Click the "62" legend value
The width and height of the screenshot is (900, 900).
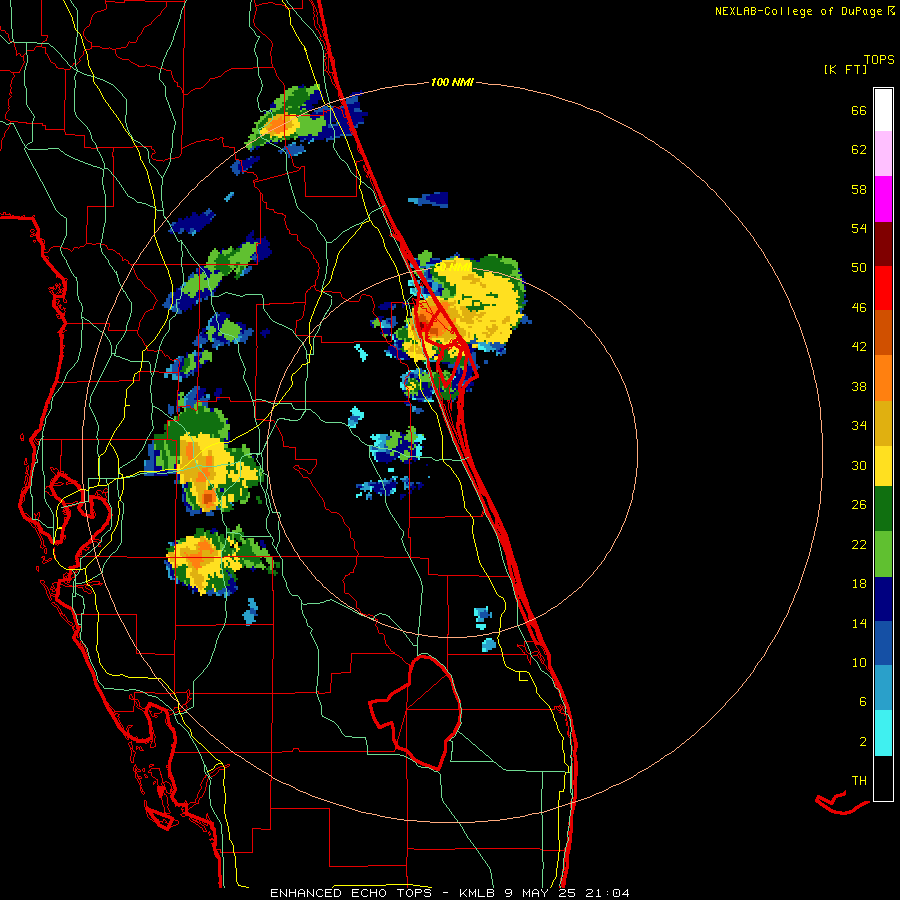tap(859, 149)
